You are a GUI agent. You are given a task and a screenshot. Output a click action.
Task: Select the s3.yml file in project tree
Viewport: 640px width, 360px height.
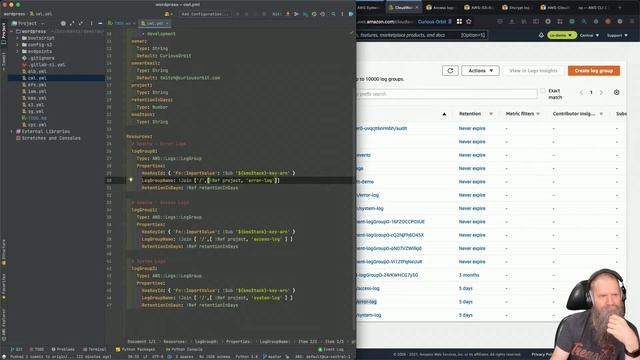point(33,105)
